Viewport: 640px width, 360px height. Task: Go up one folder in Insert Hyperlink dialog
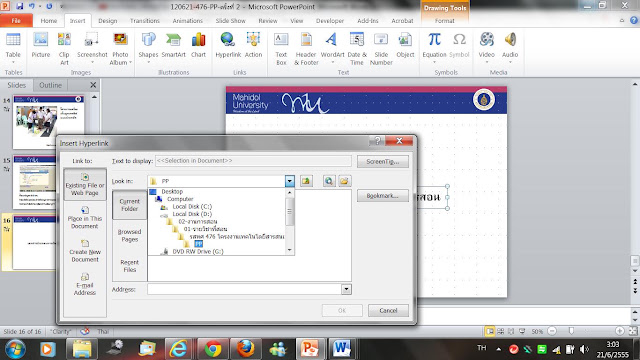click(x=306, y=181)
